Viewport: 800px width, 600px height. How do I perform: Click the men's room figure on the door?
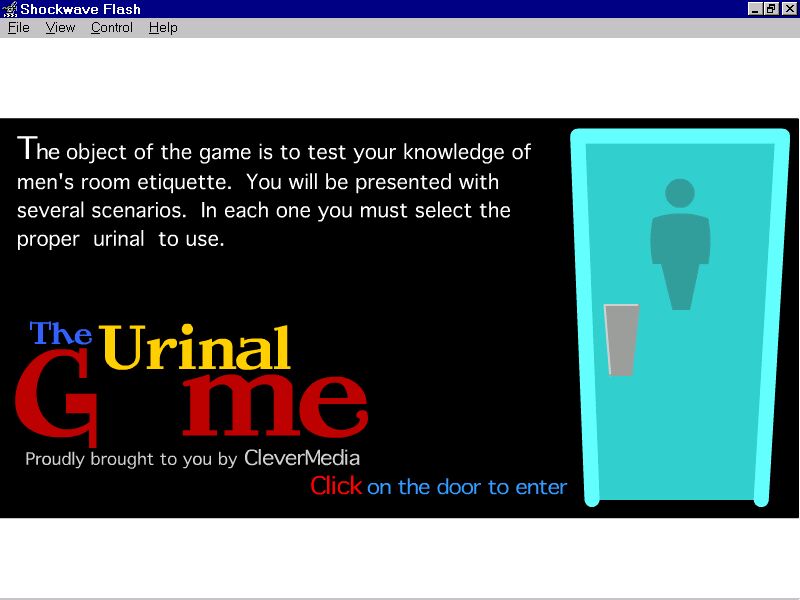tap(680, 255)
